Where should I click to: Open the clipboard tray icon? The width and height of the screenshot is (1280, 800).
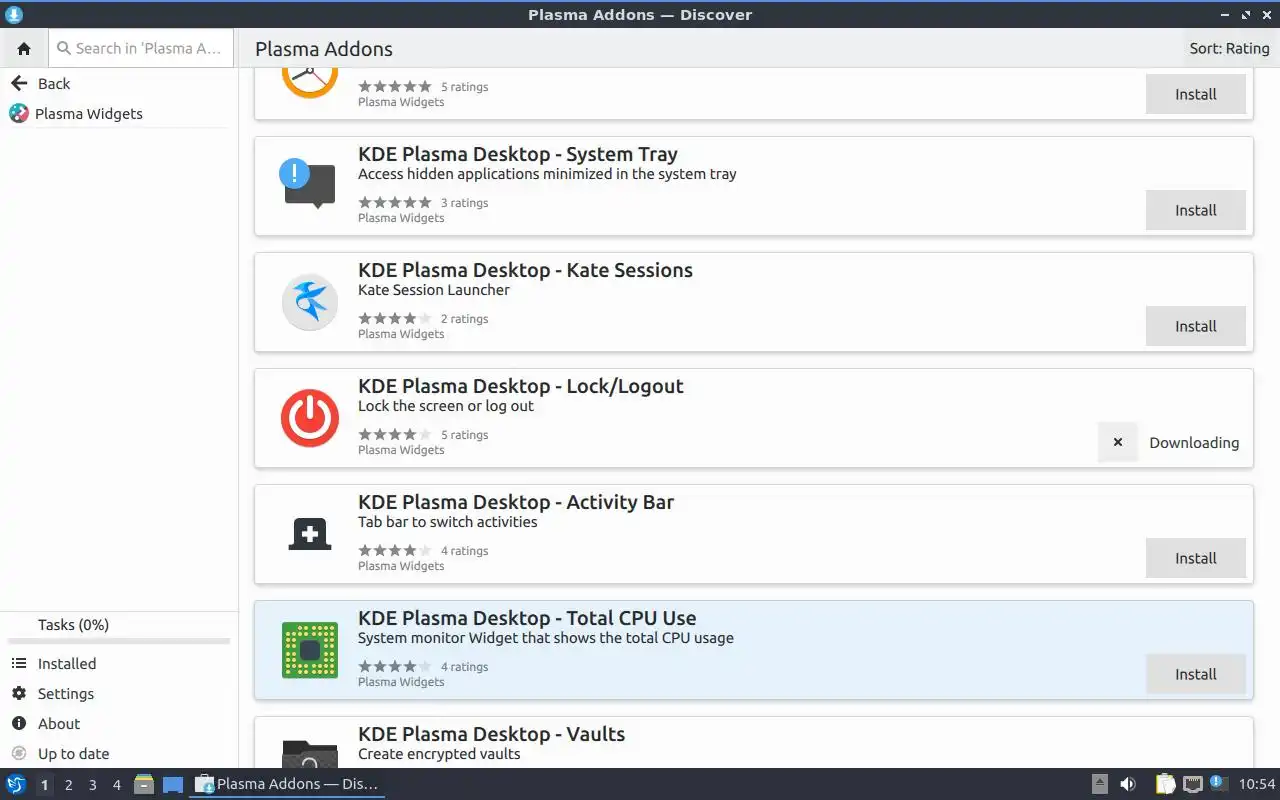click(1166, 785)
